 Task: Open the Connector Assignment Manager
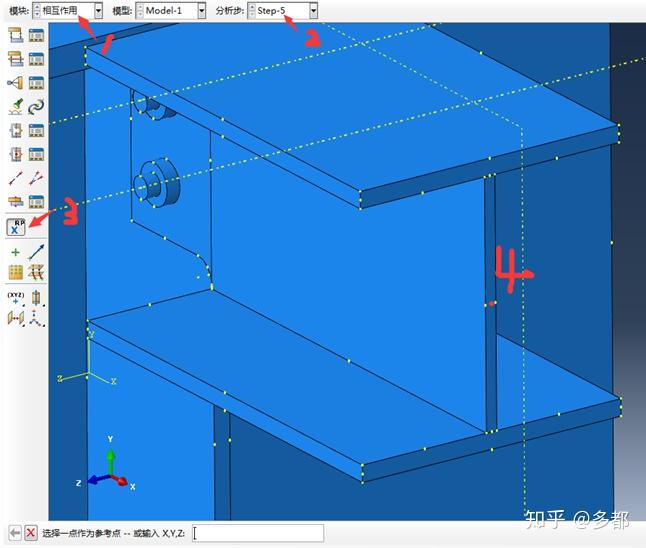36,154
